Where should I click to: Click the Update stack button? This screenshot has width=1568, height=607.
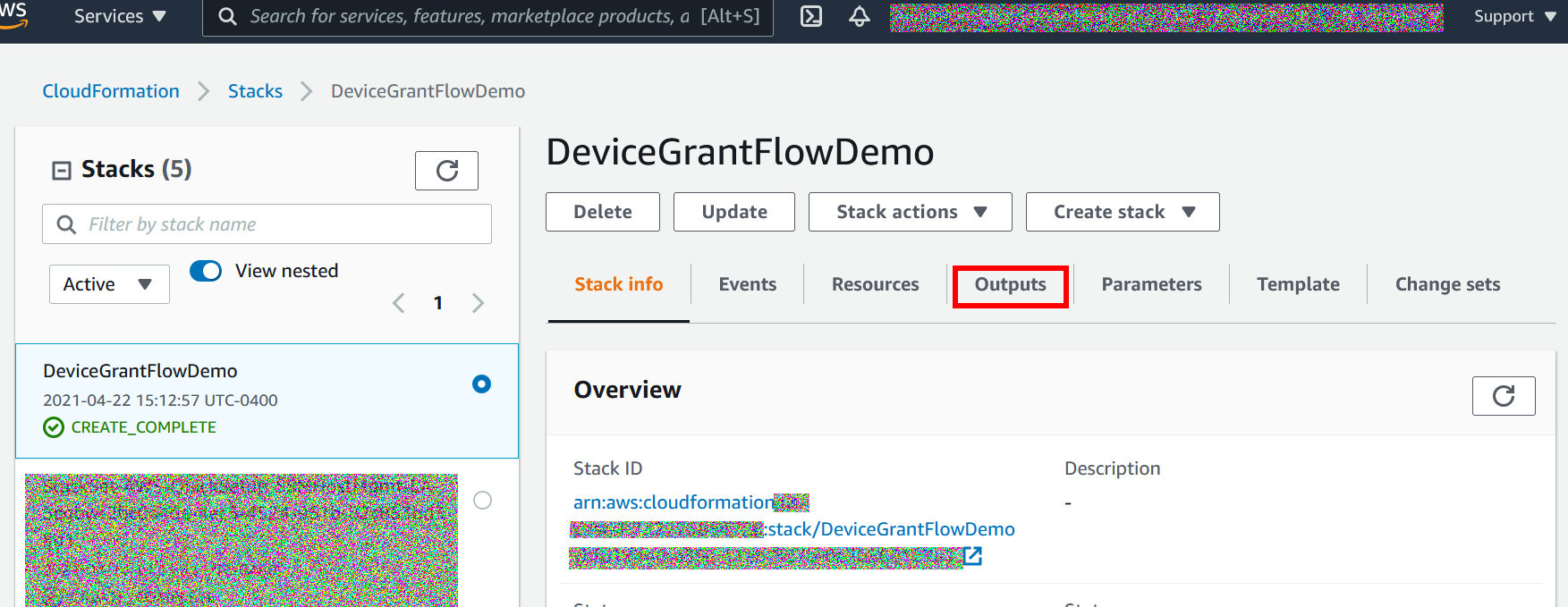[x=734, y=212]
